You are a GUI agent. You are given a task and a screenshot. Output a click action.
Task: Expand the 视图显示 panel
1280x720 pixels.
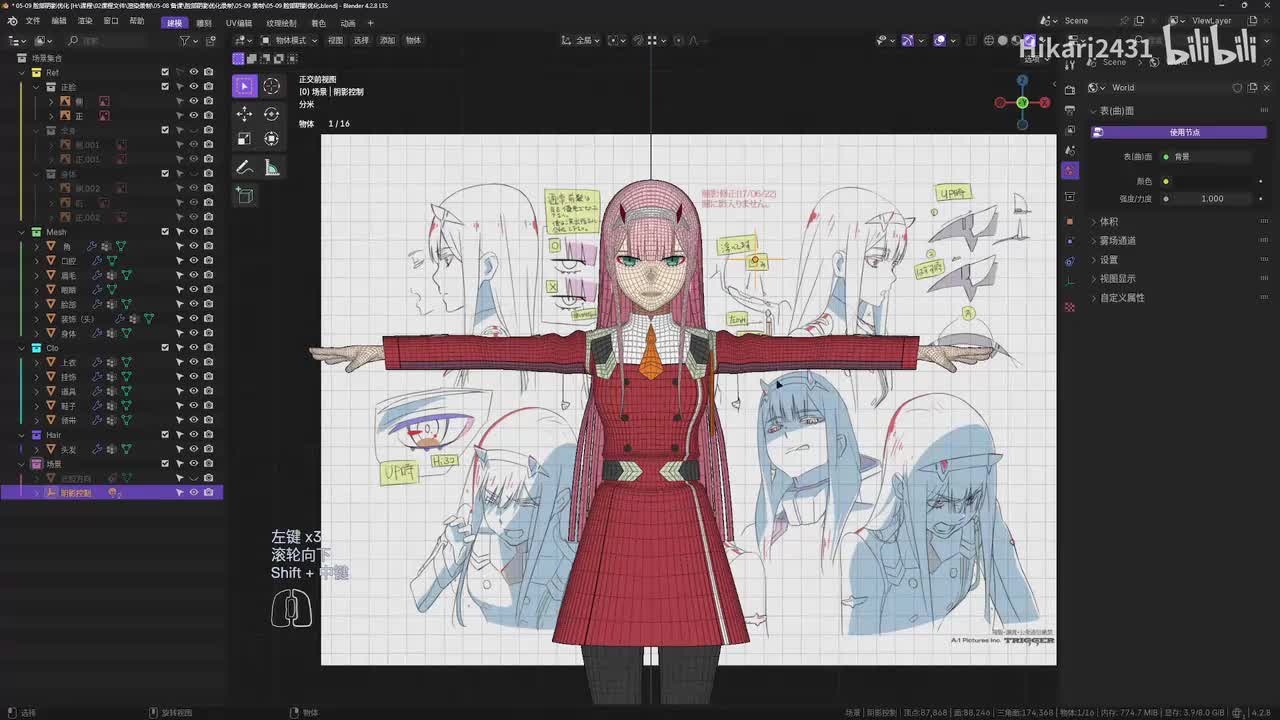[x=1117, y=279]
